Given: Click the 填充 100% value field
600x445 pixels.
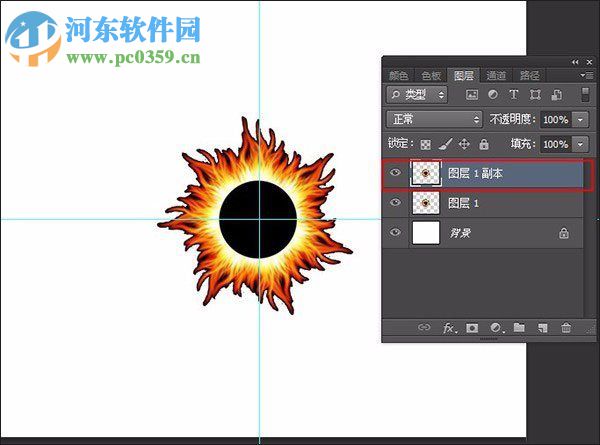Looking at the screenshot, I should click(x=556, y=144).
